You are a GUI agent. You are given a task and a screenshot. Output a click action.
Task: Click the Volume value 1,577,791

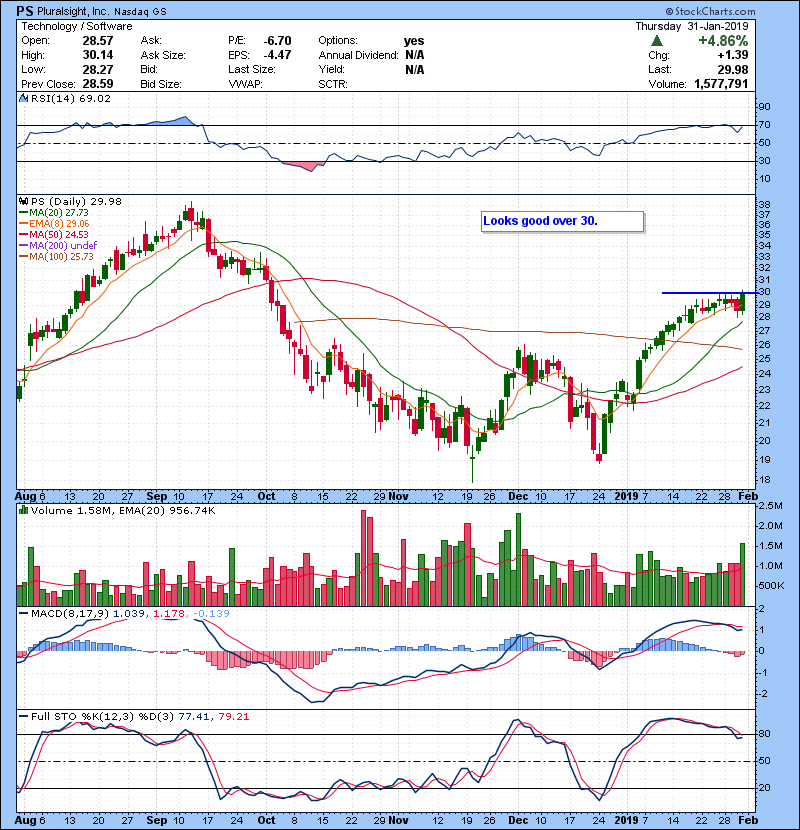(721, 84)
